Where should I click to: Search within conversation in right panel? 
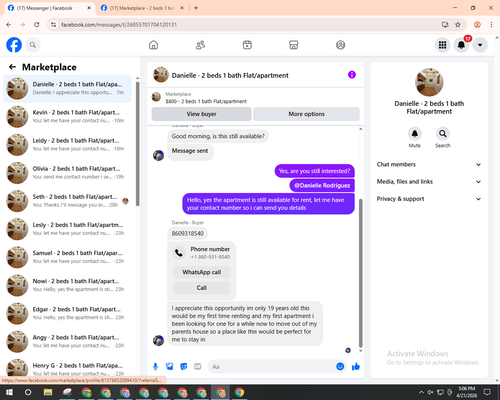(443, 134)
